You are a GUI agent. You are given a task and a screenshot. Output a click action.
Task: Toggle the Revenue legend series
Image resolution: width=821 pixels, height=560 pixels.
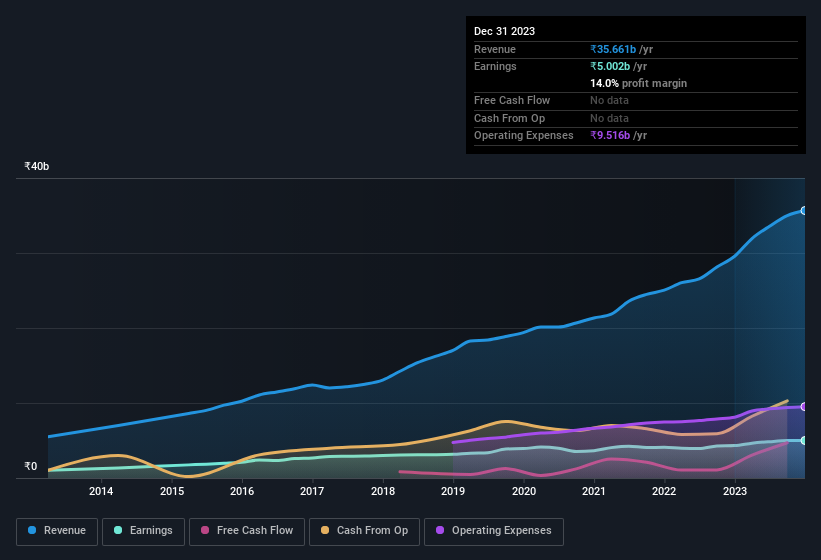[57, 530]
